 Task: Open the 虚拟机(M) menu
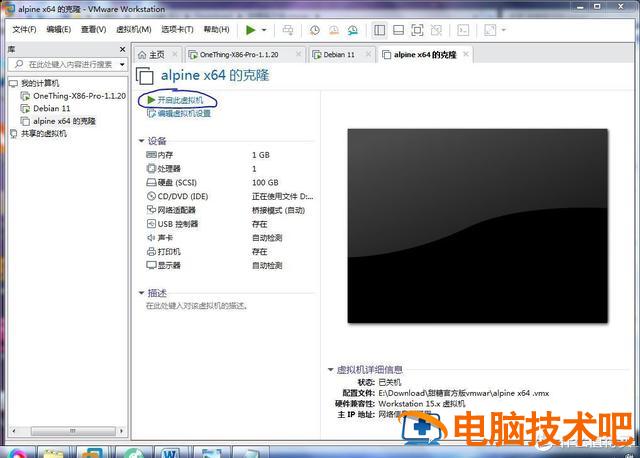pyautogui.click(x=133, y=29)
